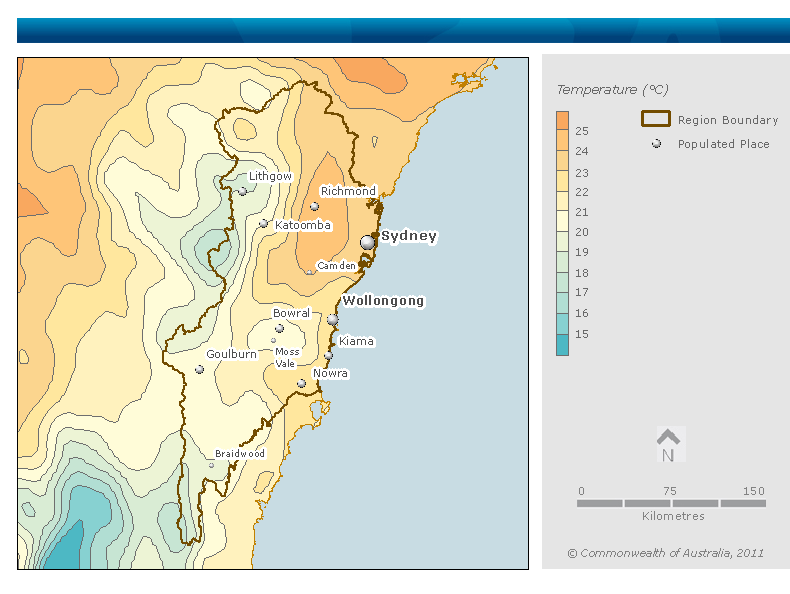
Task: Select the Kiama place marker
Action: point(328,355)
